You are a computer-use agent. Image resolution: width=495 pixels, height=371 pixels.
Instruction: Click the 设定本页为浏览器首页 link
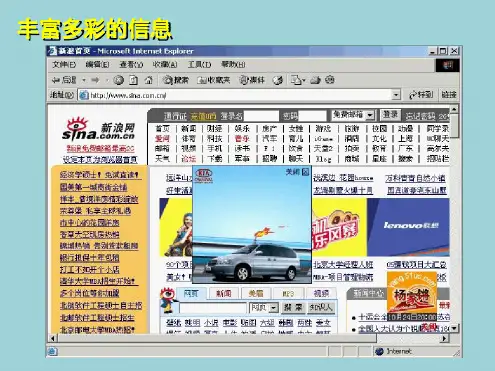100,160
